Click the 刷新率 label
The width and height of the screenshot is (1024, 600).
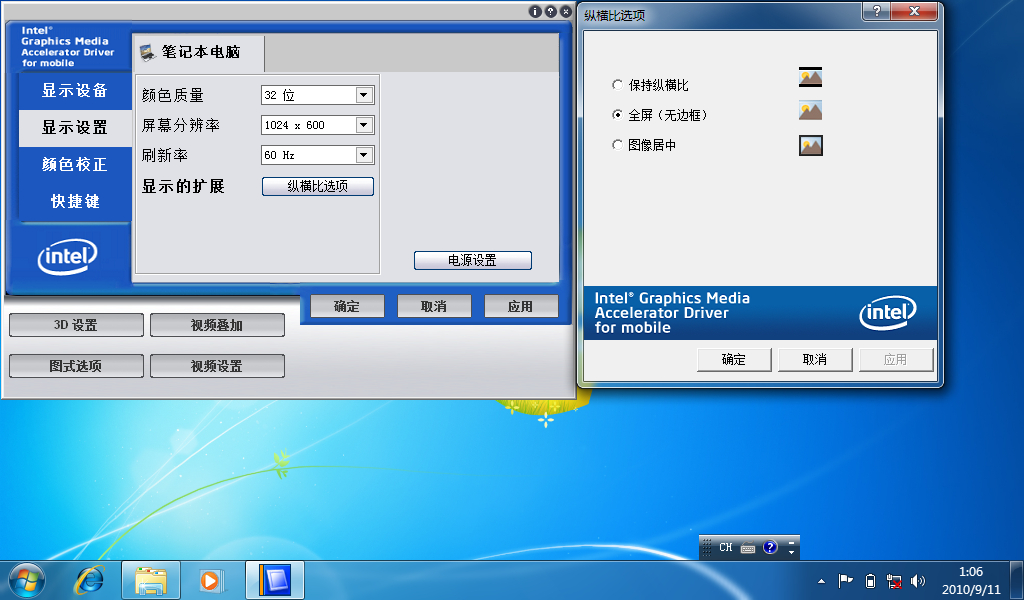click(x=165, y=155)
